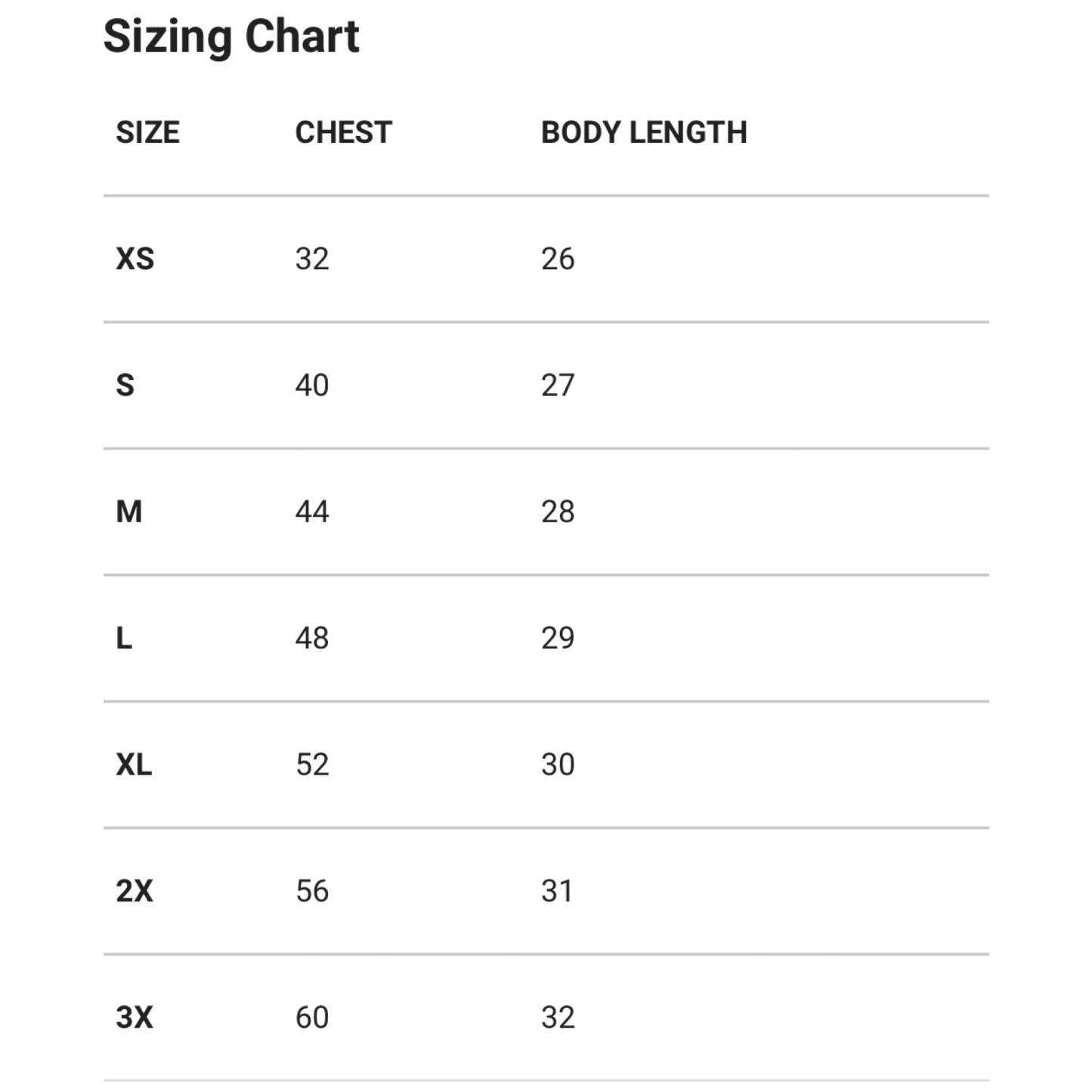Image resolution: width=1092 pixels, height=1092 pixels.
Task: Click body length 26 in XS row
Action: (558, 259)
